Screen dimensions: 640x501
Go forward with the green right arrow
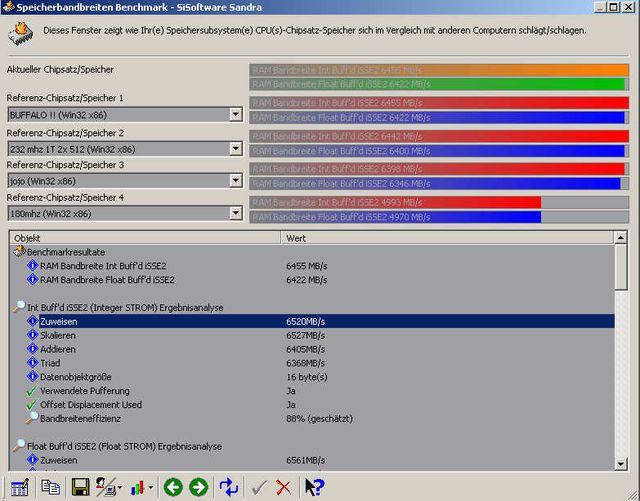199,487
